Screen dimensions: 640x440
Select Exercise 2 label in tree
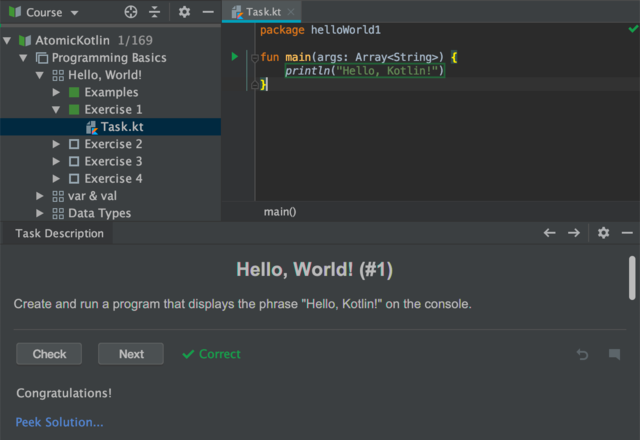[x=113, y=144]
